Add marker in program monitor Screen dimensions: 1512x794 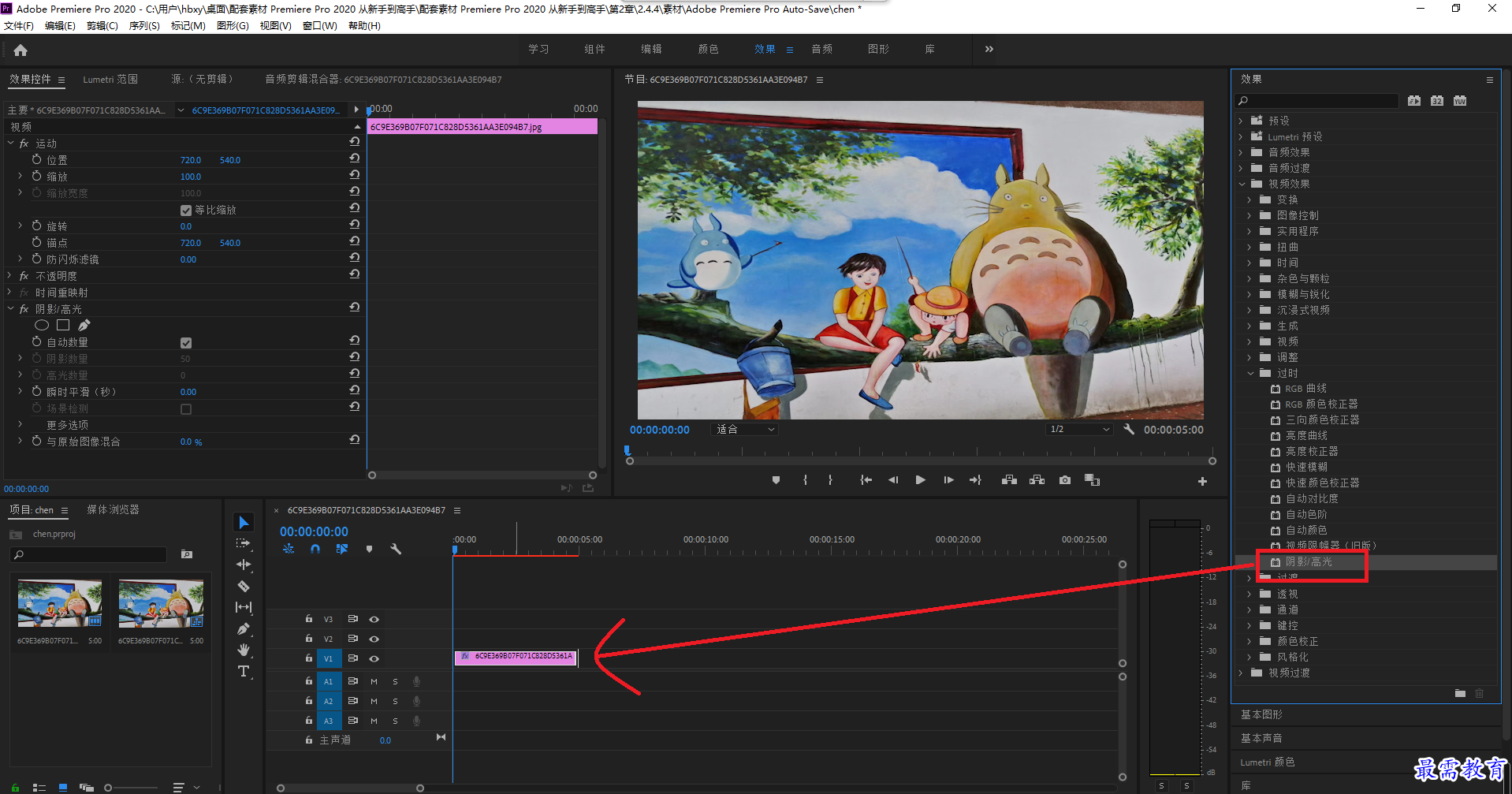coord(776,480)
